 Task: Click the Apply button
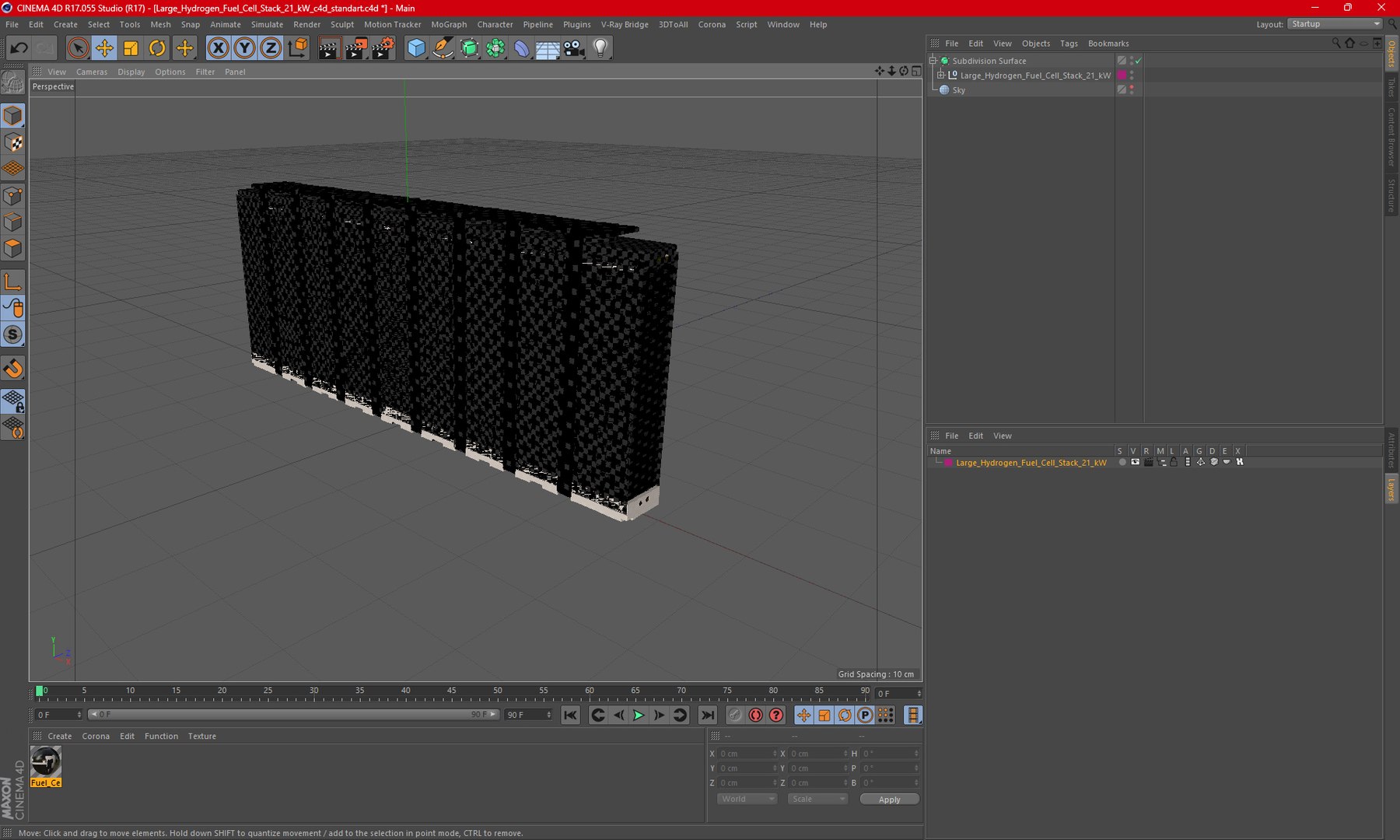(889, 800)
